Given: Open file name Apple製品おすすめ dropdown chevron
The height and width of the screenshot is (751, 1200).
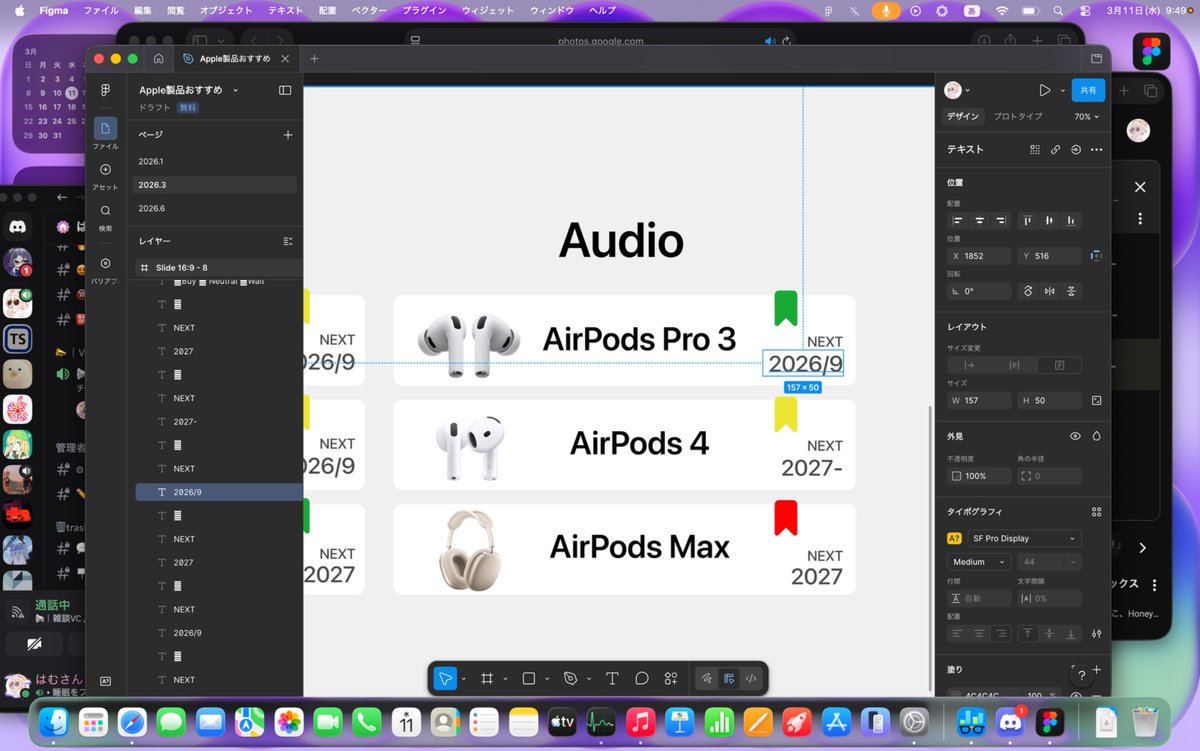Looking at the screenshot, I should click(x=235, y=90).
